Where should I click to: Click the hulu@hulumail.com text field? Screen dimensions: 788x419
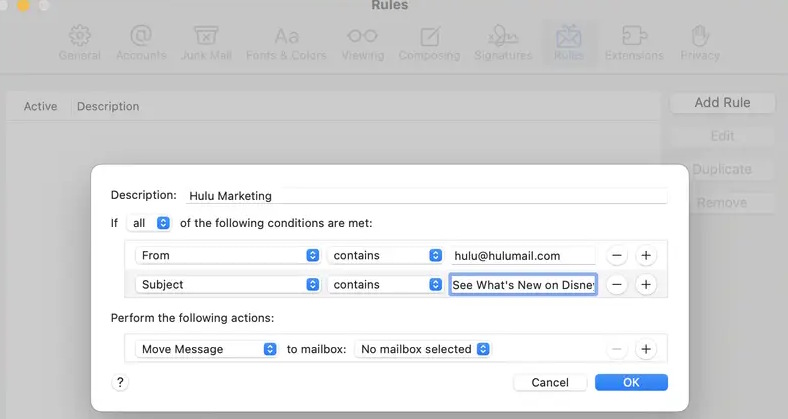pyautogui.click(x=523, y=255)
